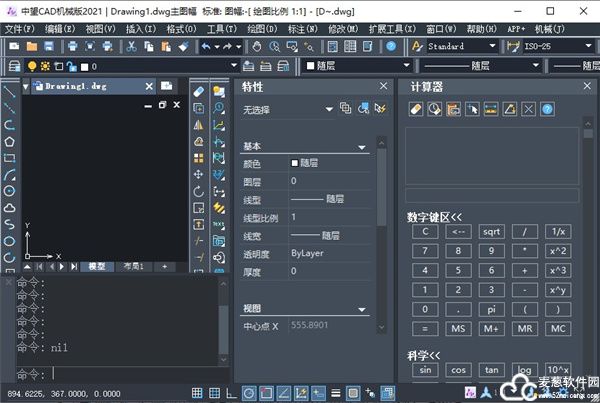The image size is (600, 403).
Task: Switch to the 布局1 layout tab
Action: click(x=134, y=266)
